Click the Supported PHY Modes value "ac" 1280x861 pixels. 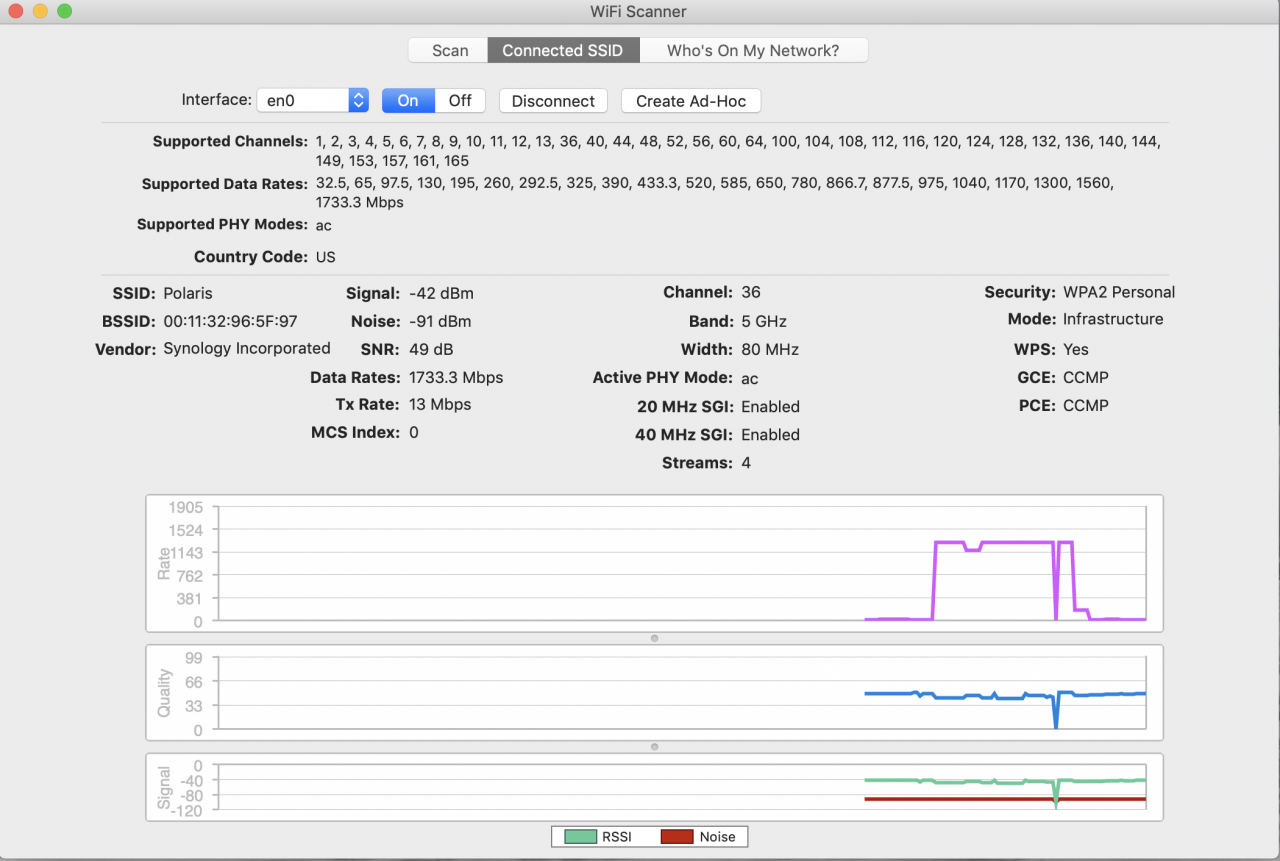pyautogui.click(x=324, y=225)
